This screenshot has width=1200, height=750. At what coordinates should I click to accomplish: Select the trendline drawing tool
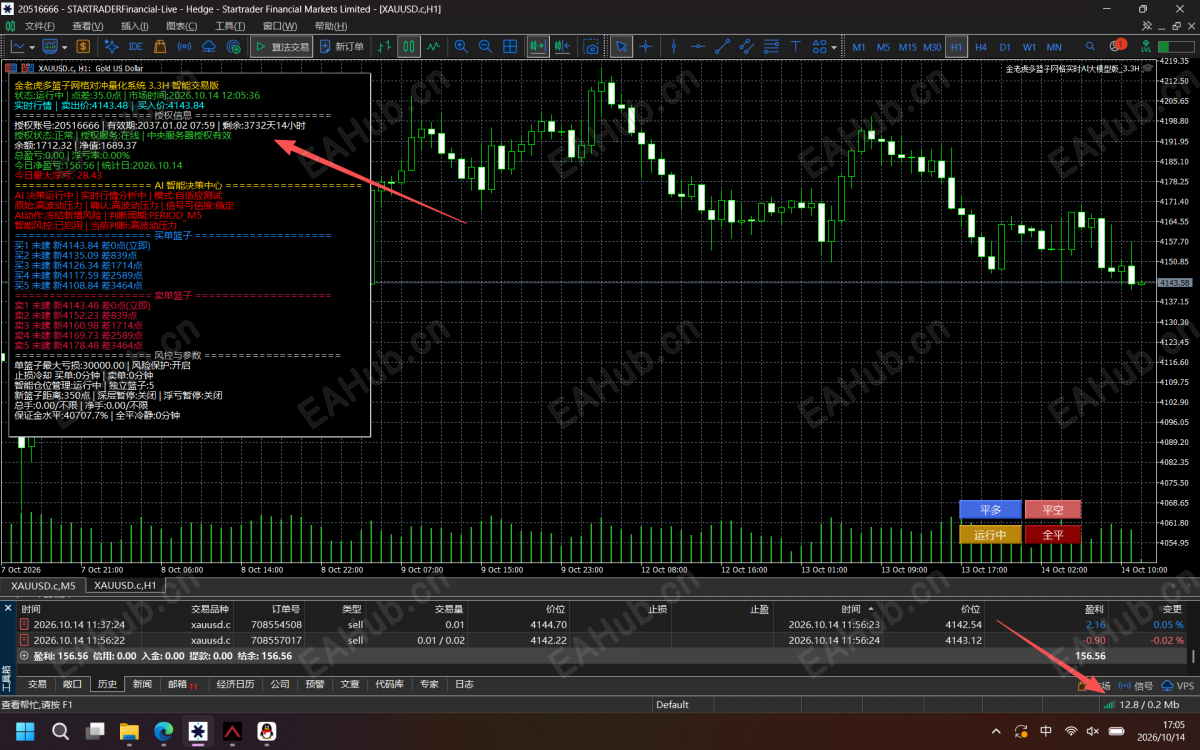pyautogui.click(x=723, y=46)
